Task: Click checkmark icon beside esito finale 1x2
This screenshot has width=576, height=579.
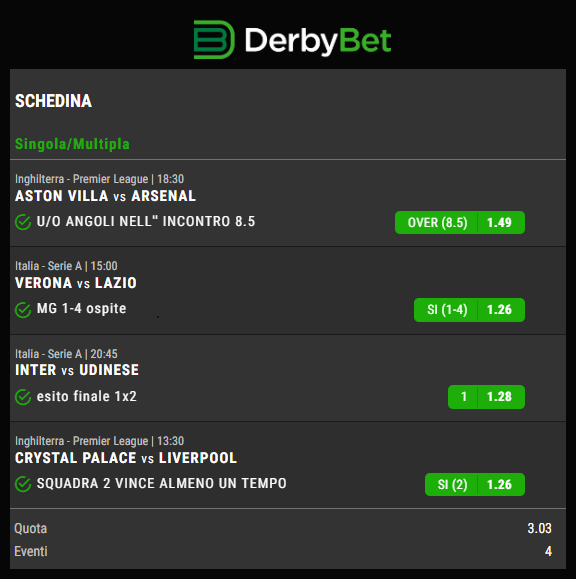Action: point(23,397)
